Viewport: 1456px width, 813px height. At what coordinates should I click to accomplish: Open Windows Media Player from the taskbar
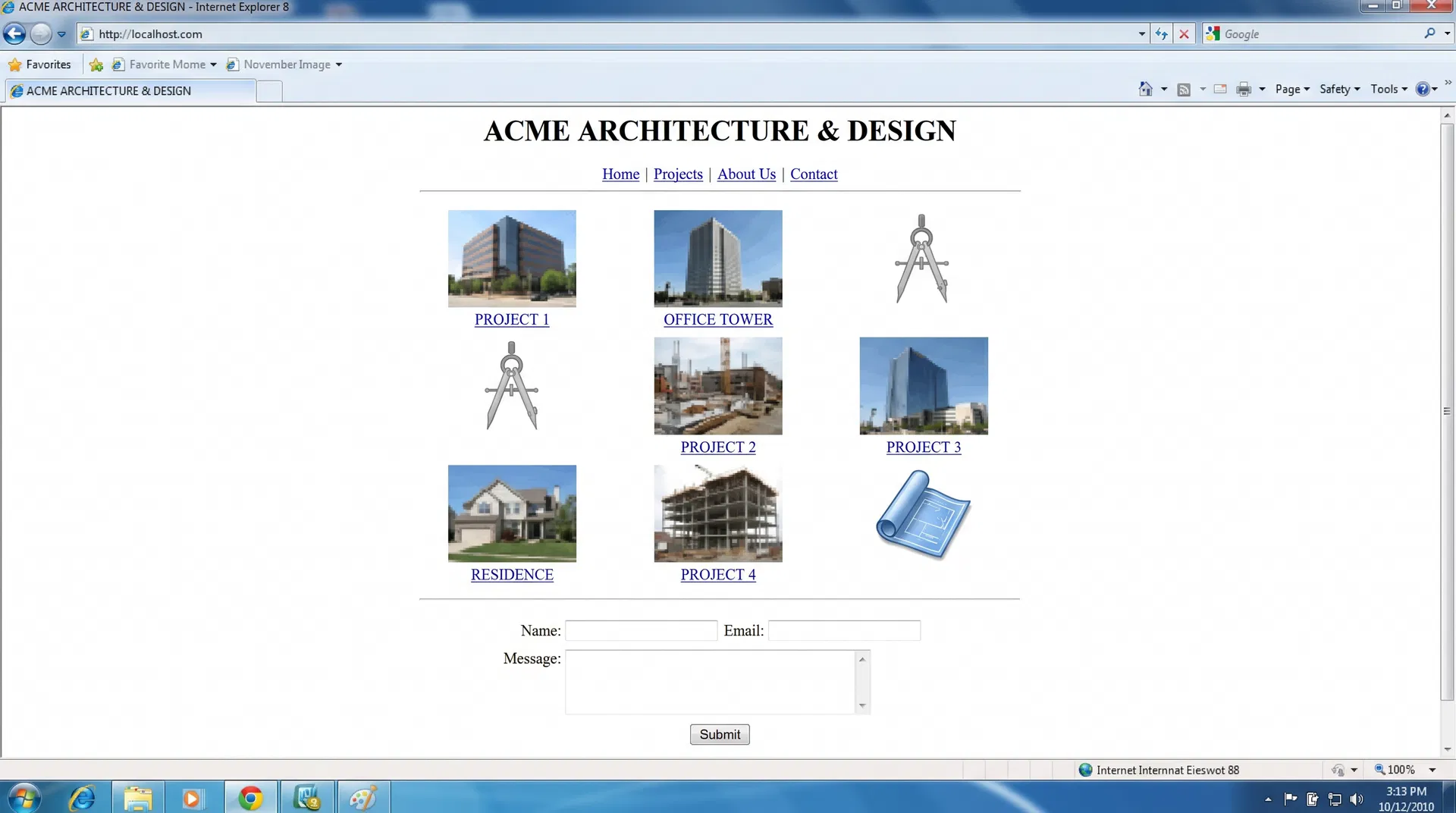194,798
